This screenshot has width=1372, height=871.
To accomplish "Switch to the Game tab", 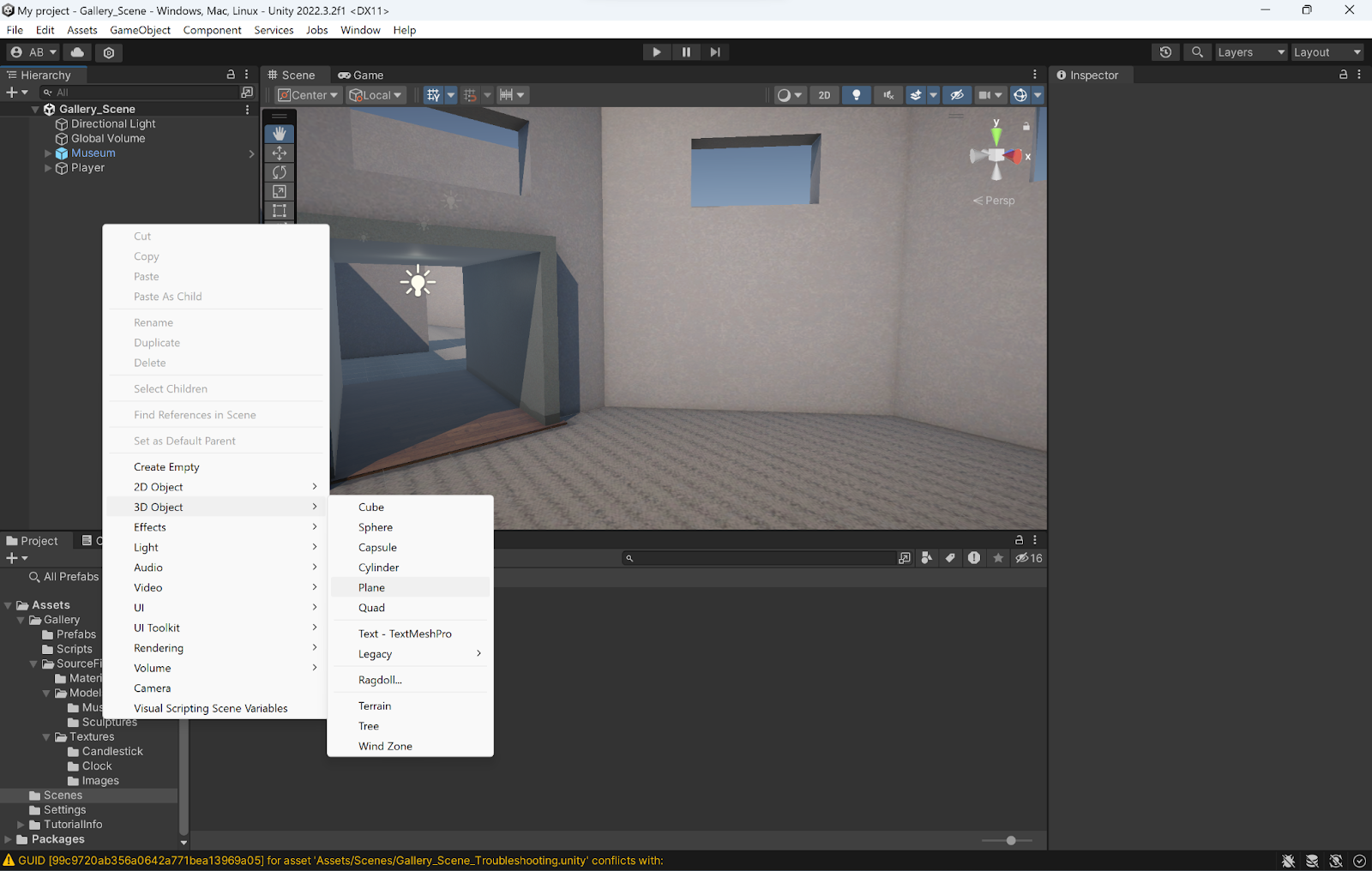I will tap(361, 75).
